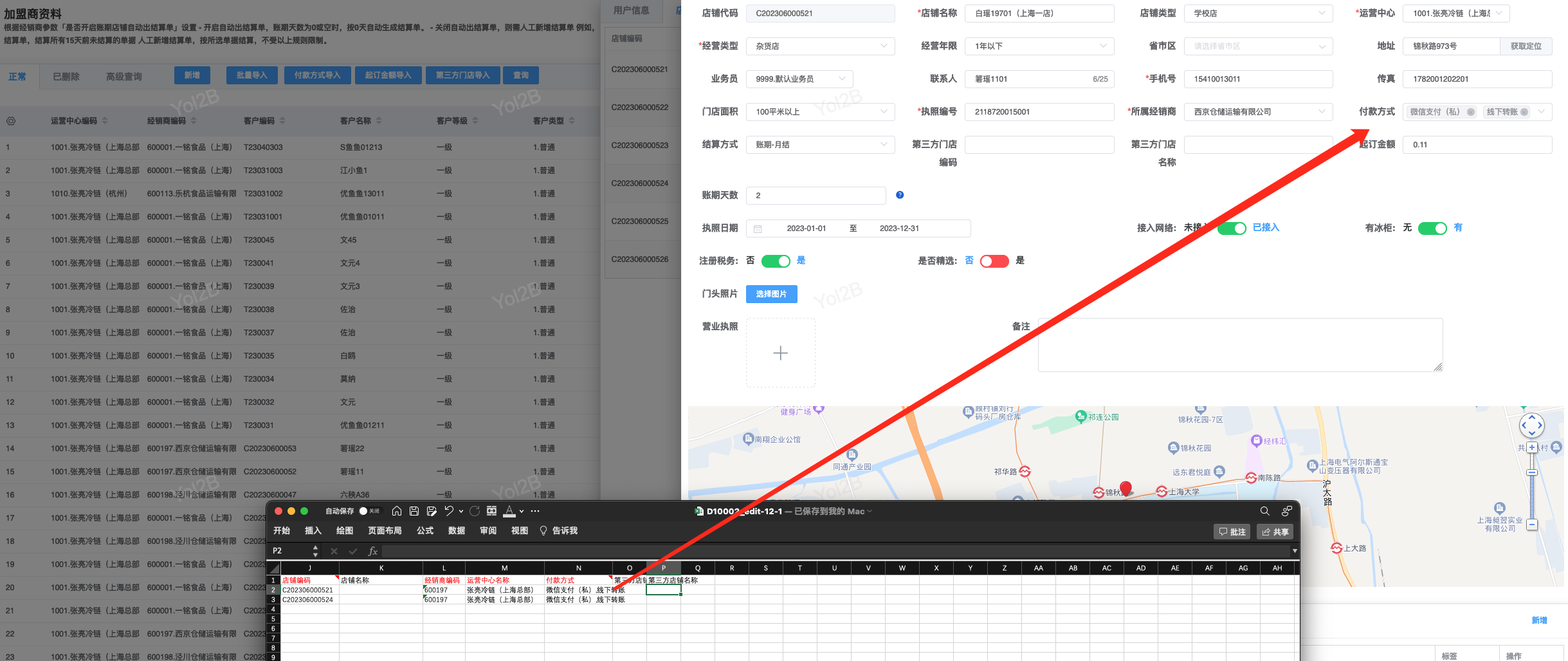
Task: Toggle the 接入网络 switch
Action: pos(1232,228)
